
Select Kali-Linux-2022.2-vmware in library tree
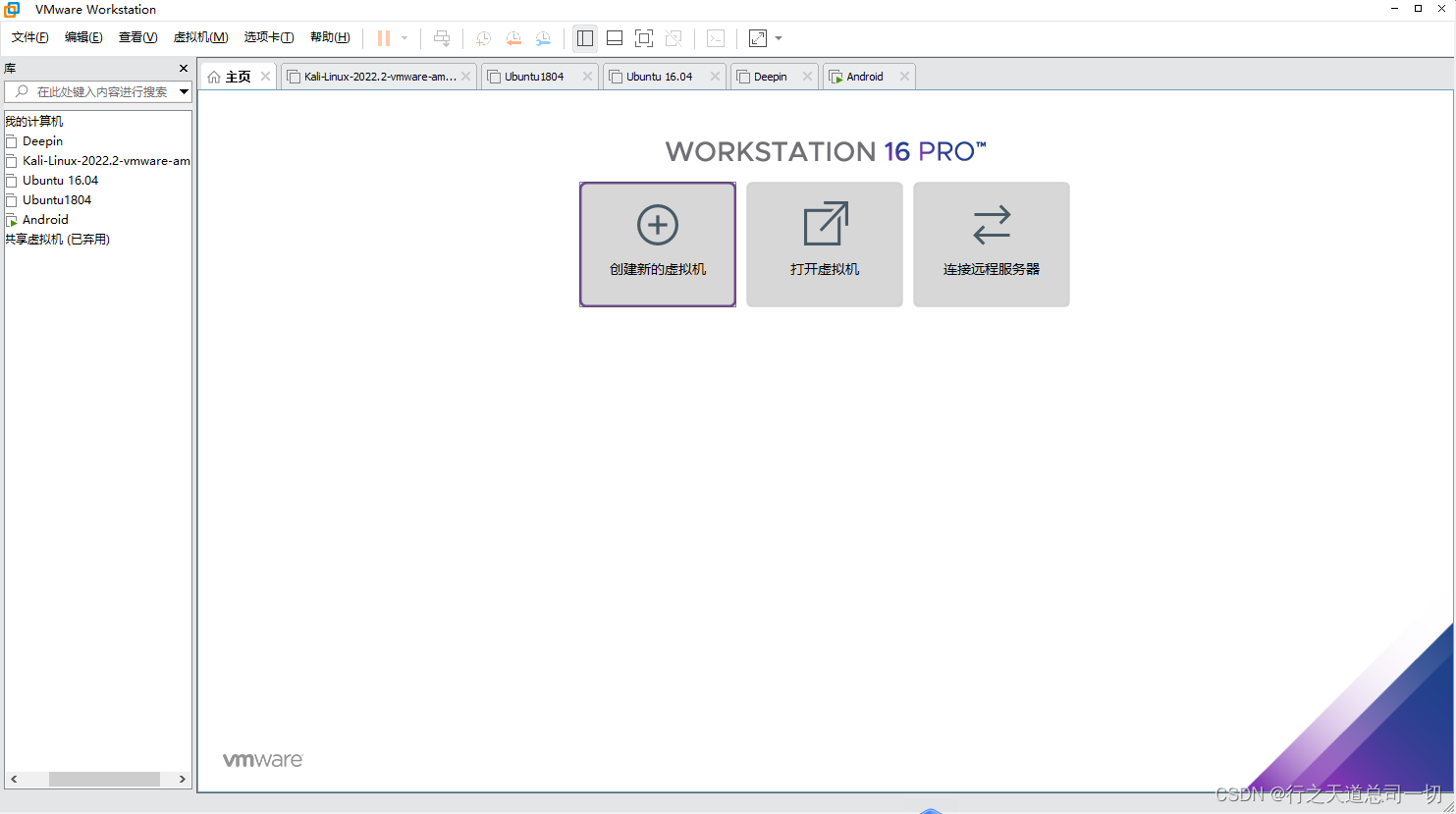106,161
